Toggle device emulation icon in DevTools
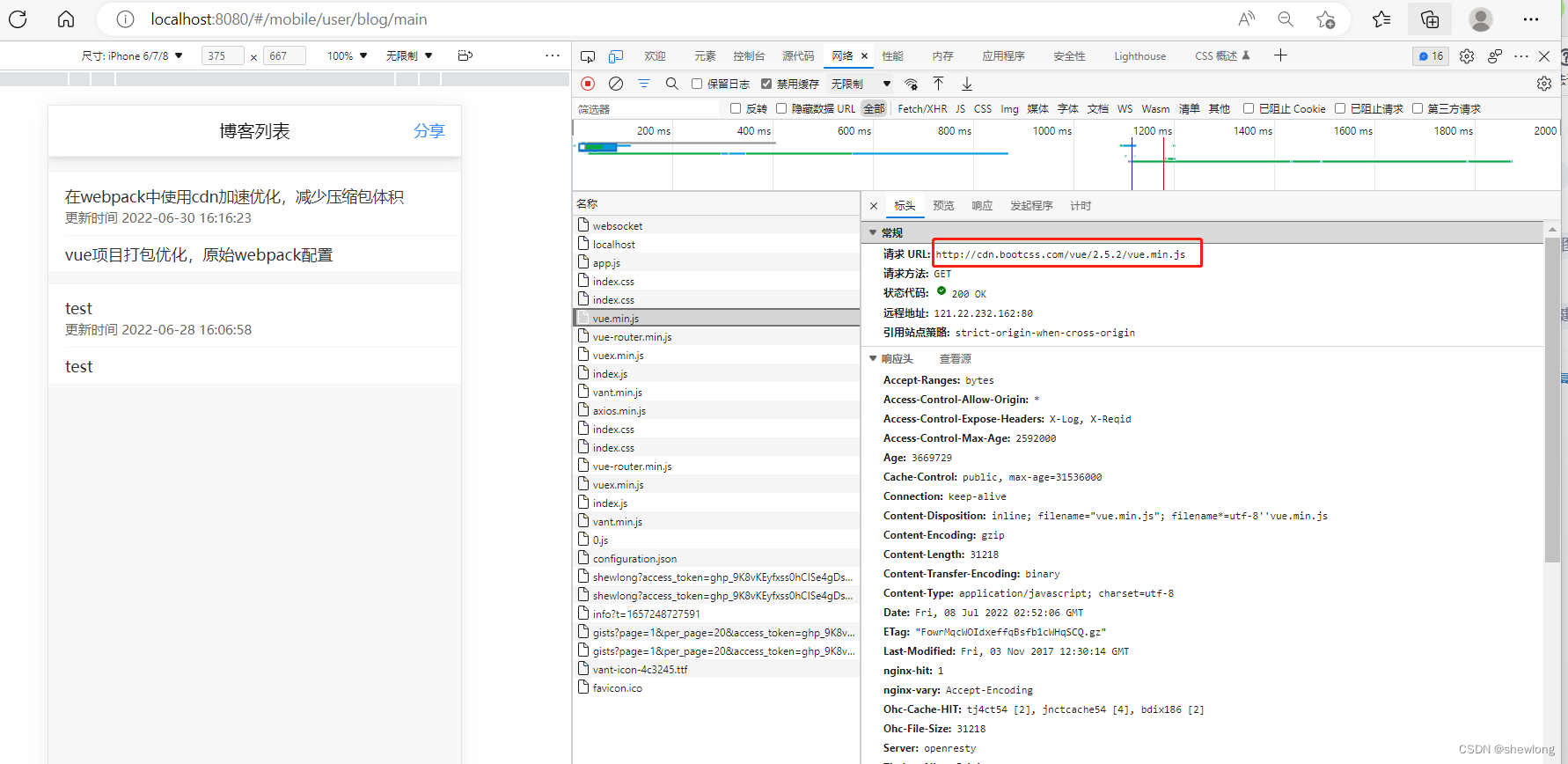The width and height of the screenshot is (1568, 764). click(616, 56)
